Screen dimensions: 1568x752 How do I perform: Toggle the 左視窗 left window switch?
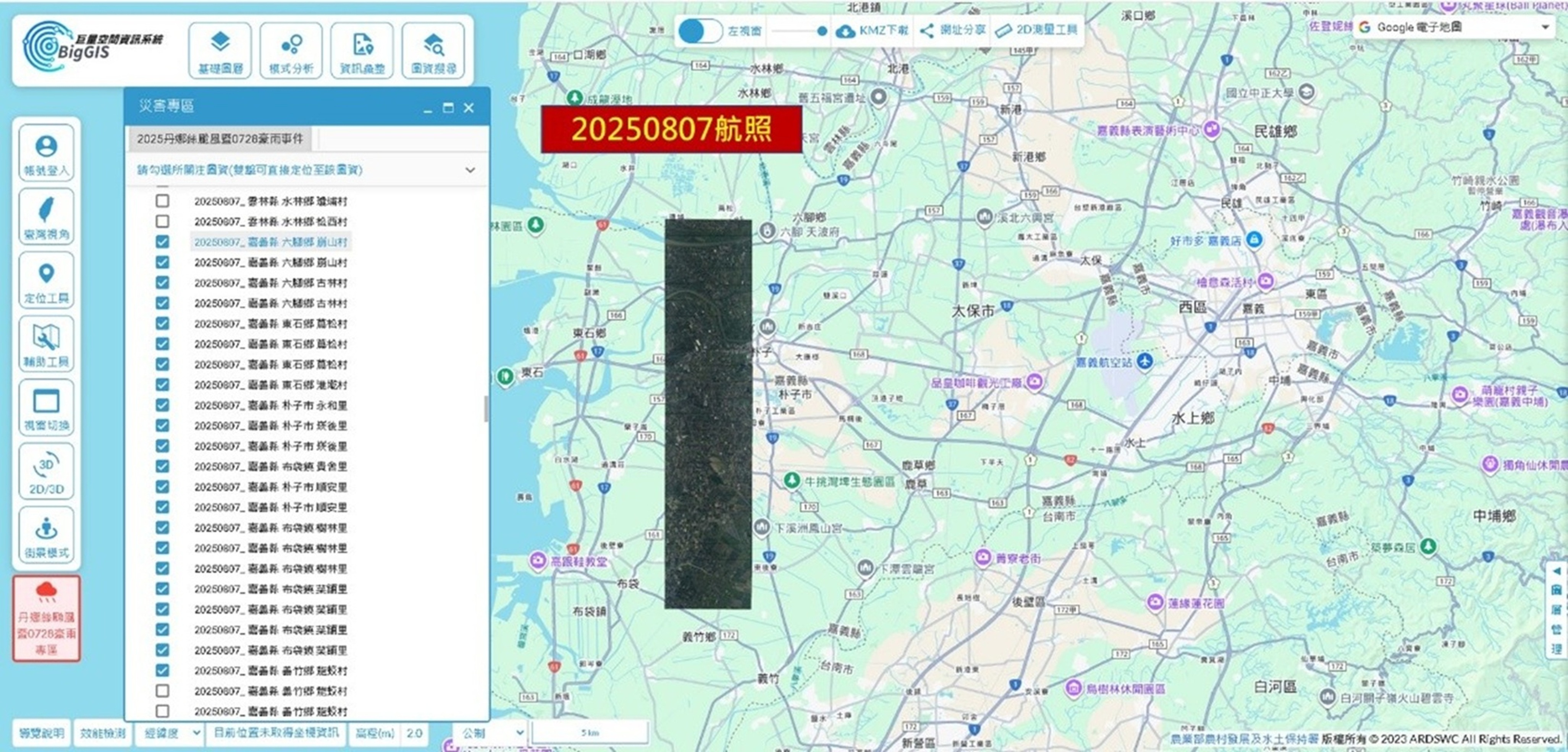[700, 31]
